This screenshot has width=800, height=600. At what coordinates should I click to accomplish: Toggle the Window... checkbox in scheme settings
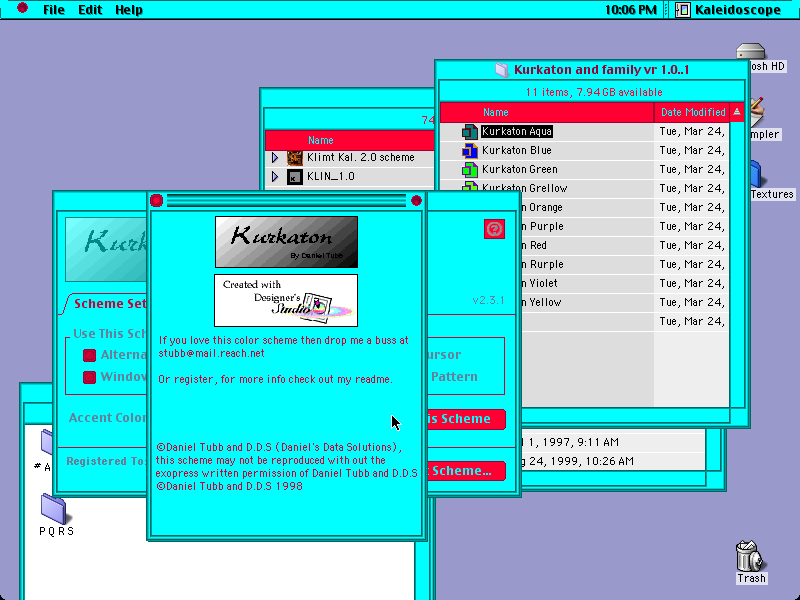(89, 378)
